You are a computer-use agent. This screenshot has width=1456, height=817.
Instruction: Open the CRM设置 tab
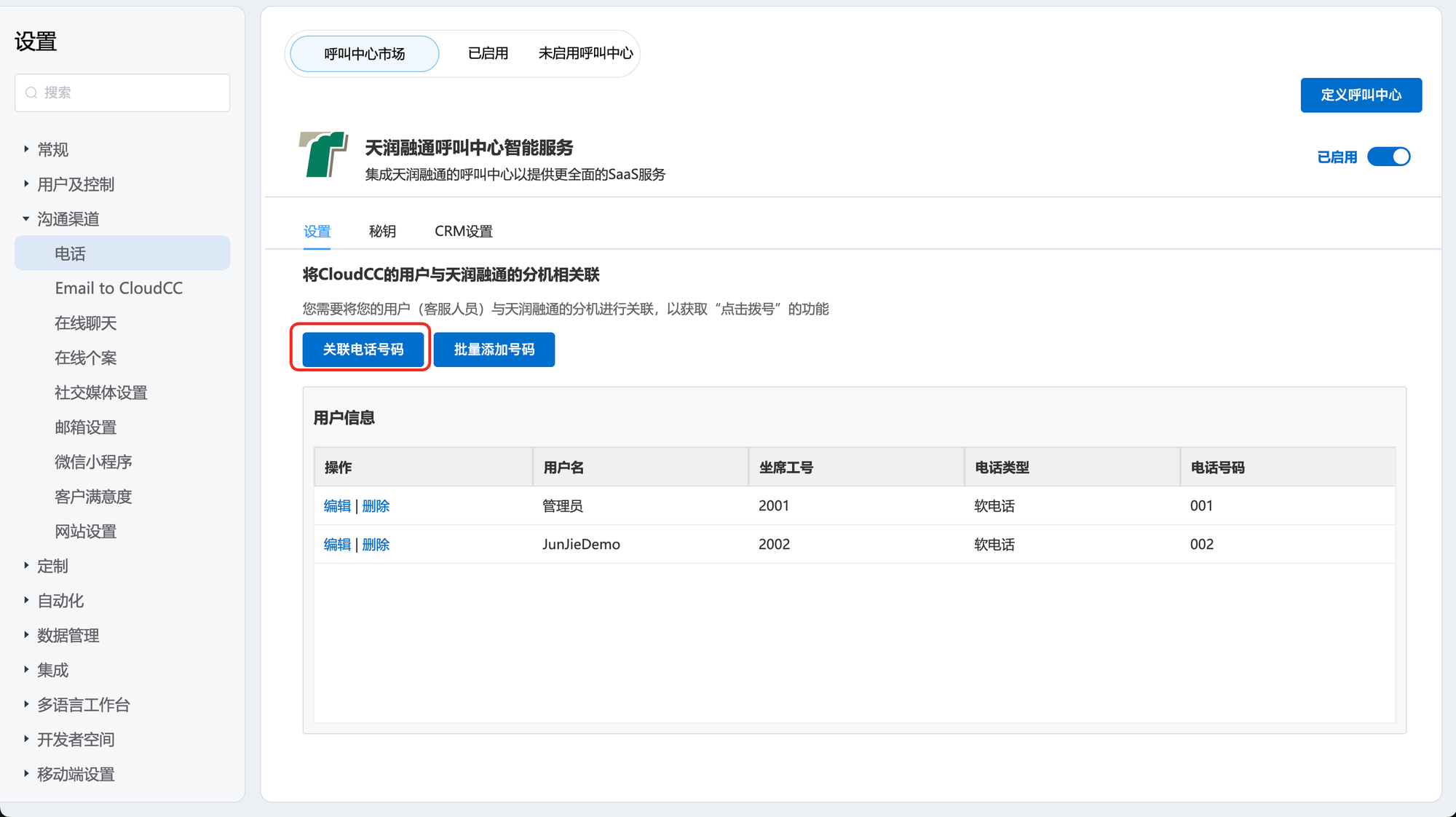point(463,232)
